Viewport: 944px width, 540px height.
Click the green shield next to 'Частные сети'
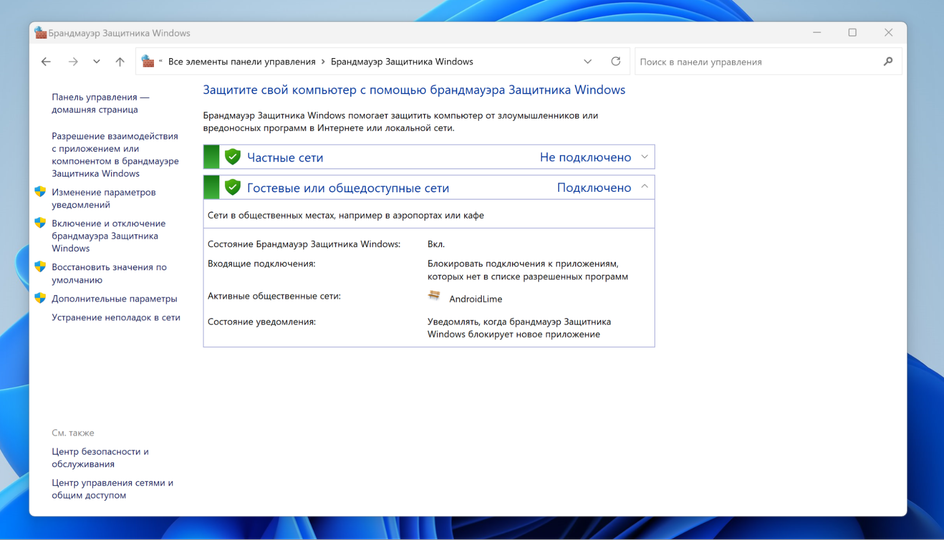232,157
